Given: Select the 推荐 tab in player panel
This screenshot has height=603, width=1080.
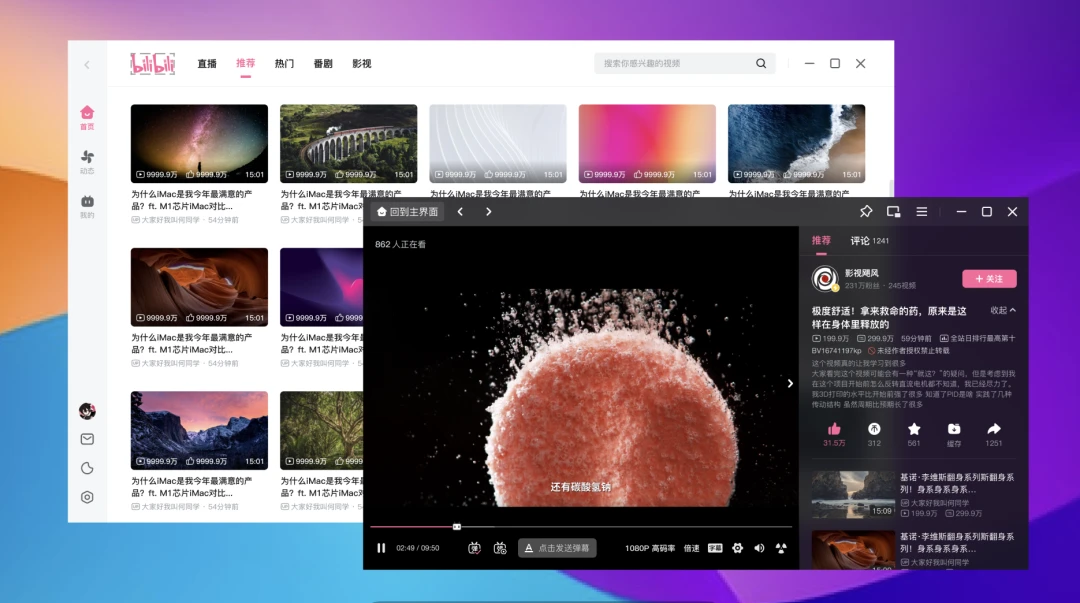Looking at the screenshot, I should (821, 241).
